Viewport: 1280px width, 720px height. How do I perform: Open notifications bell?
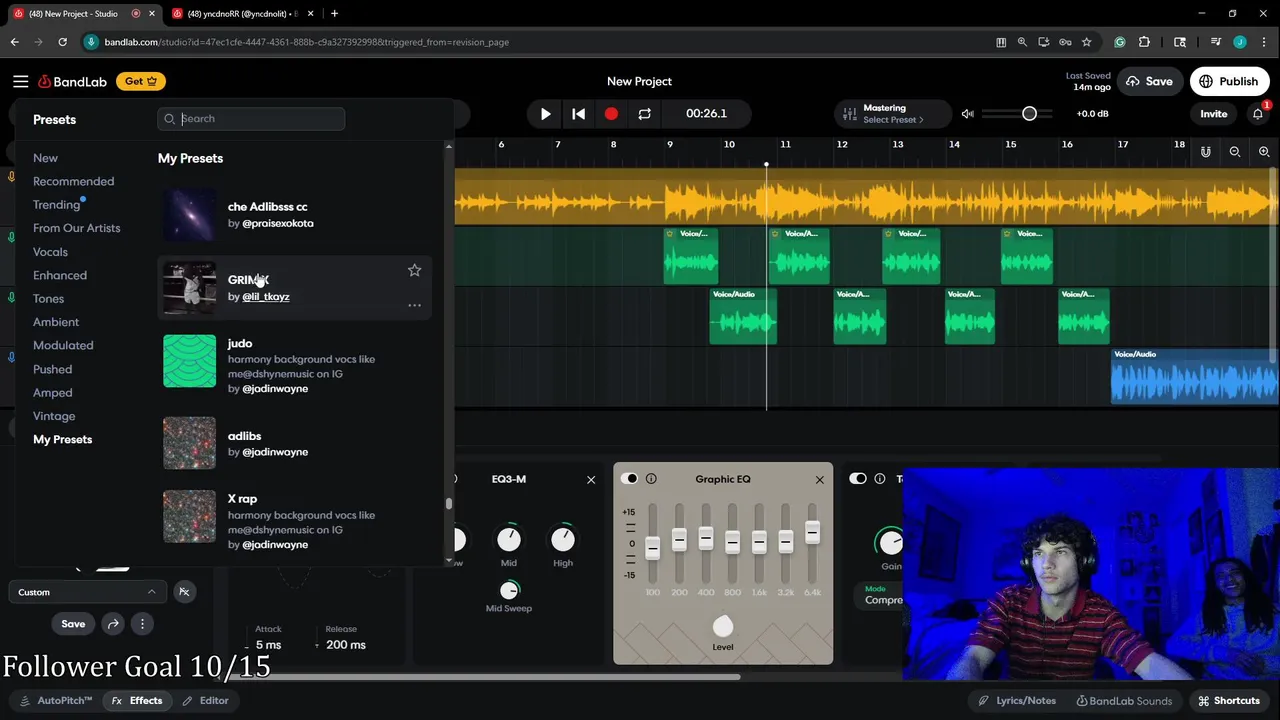click(x=1258, y=114)
